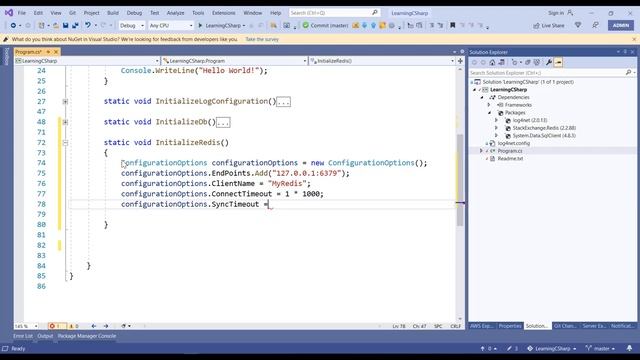The image size is (640, 360).
Task: Select Program.cs in Solution Explorer
Action: tap(509, 151)
